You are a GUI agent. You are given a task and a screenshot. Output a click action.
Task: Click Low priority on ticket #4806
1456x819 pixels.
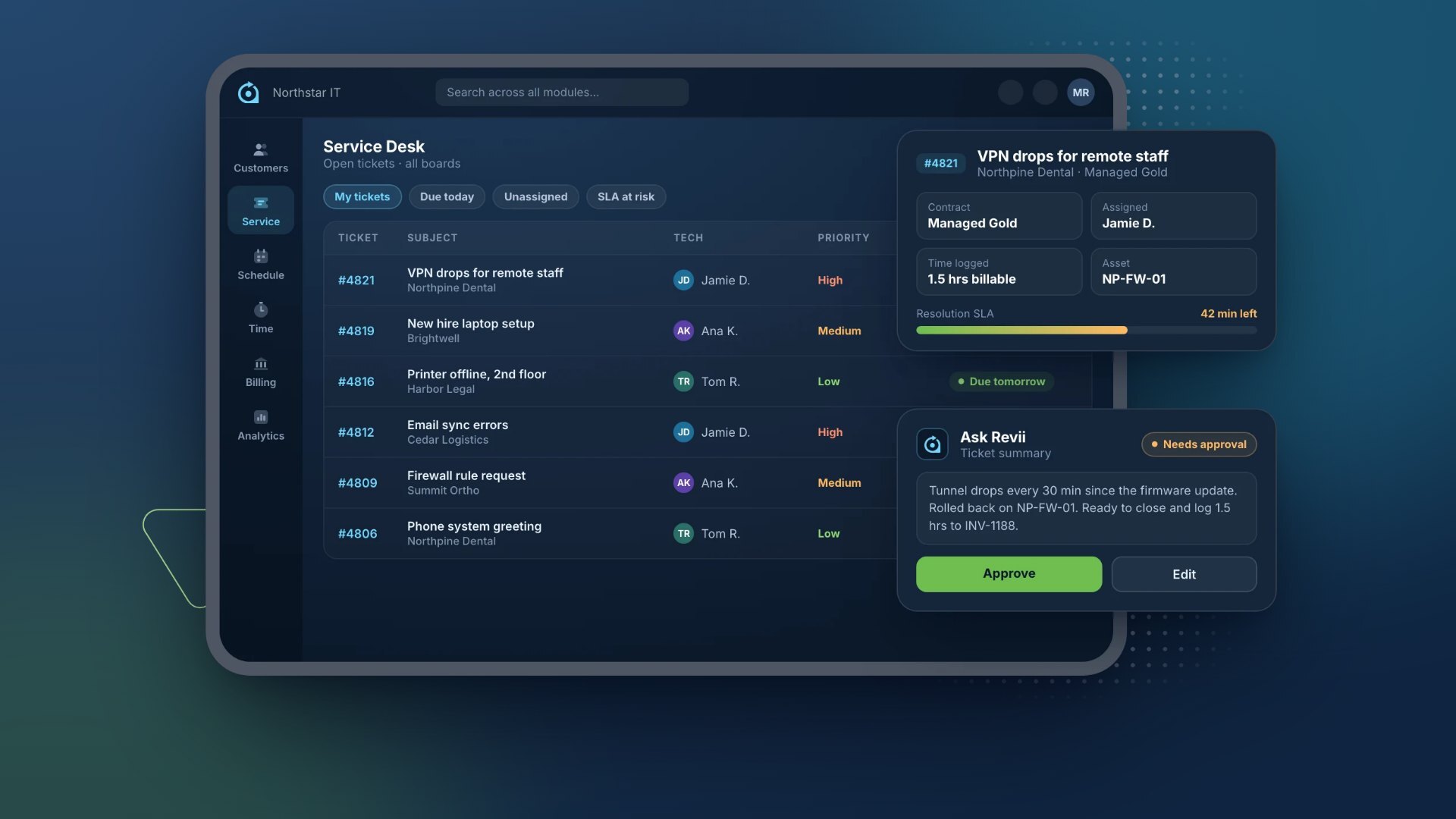click(828, 534)
